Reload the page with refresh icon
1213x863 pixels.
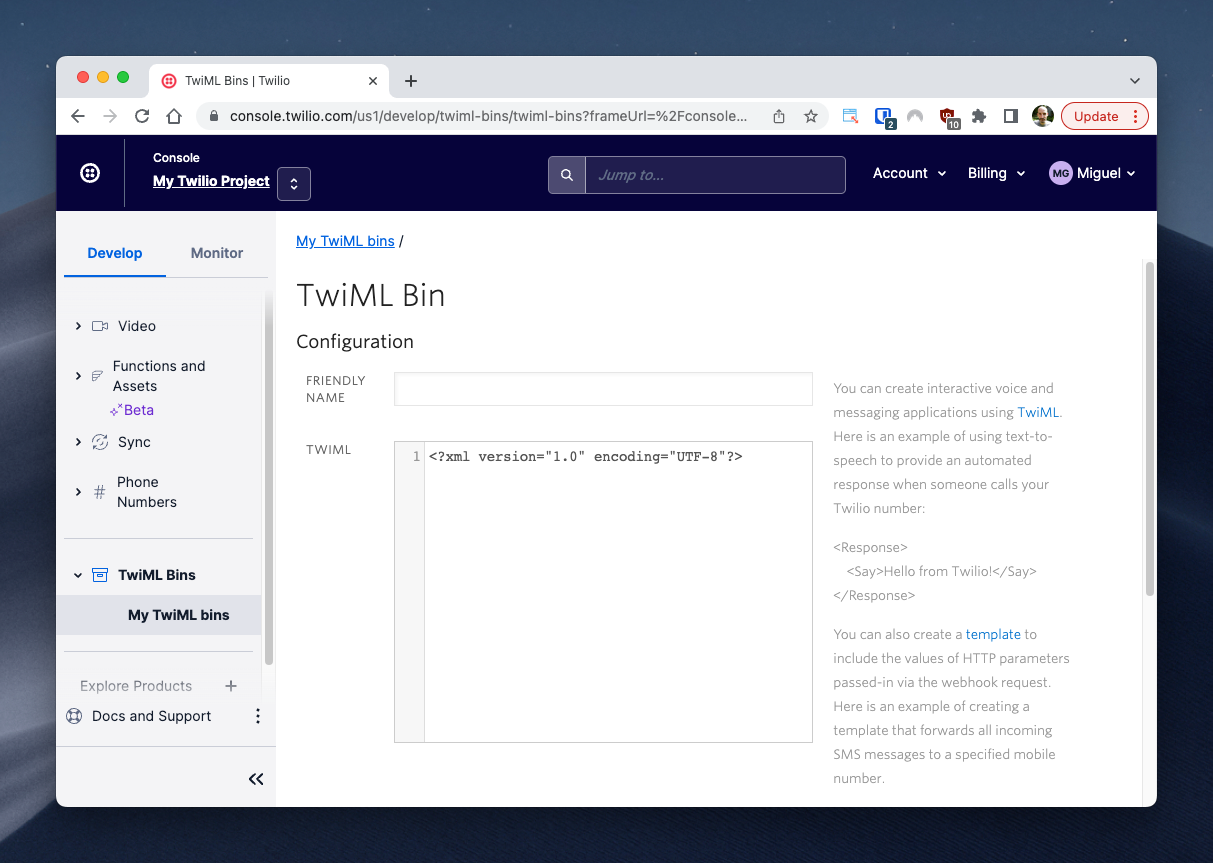142,116
